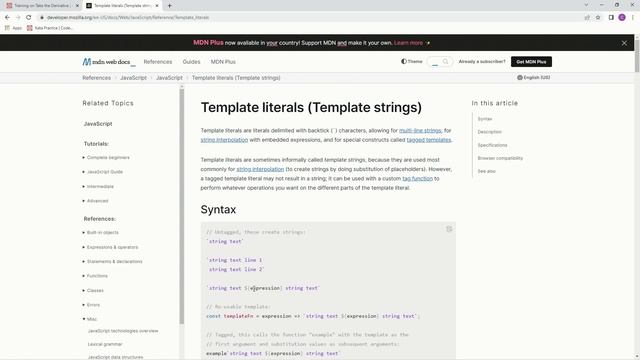Dismiss the MDN Plus banner
This screenshot has width=640, height=360.
click(x=624, y=43)
